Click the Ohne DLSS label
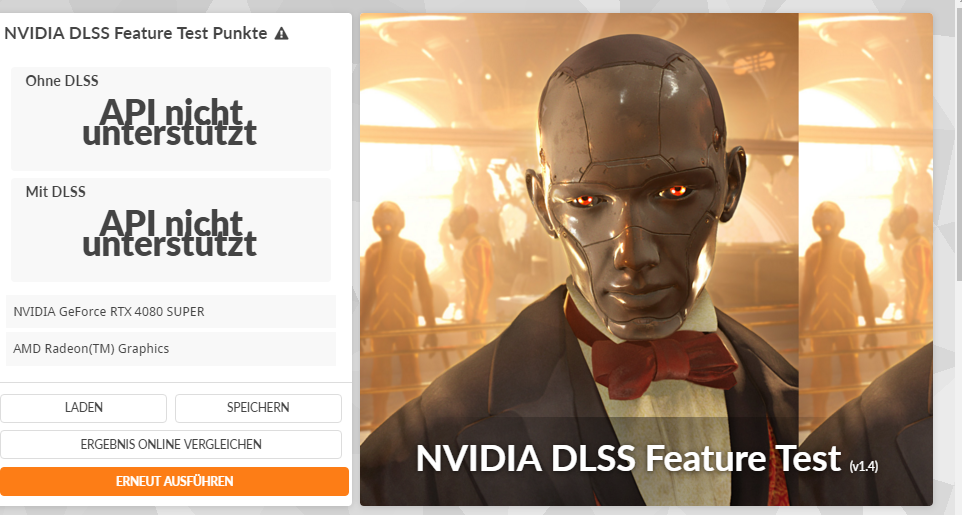 [x=62, y=81]
